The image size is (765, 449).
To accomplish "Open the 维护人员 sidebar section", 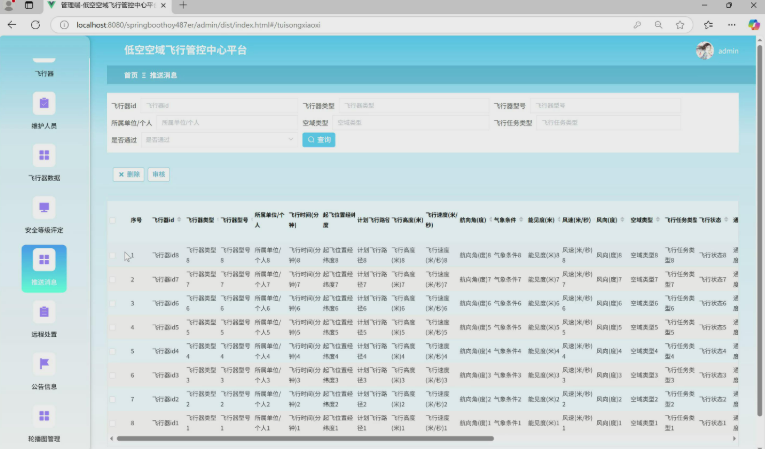I will [x=44, y=110].
